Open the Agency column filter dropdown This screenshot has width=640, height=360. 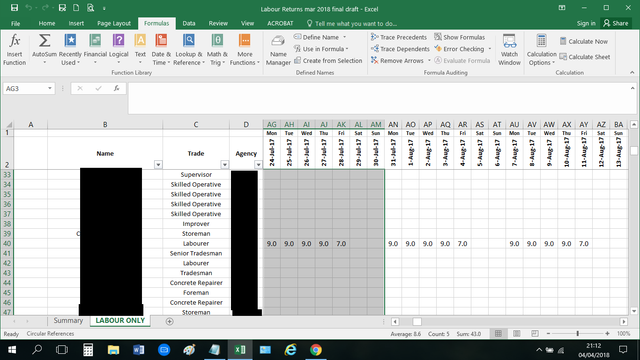(x=258, y=164)
